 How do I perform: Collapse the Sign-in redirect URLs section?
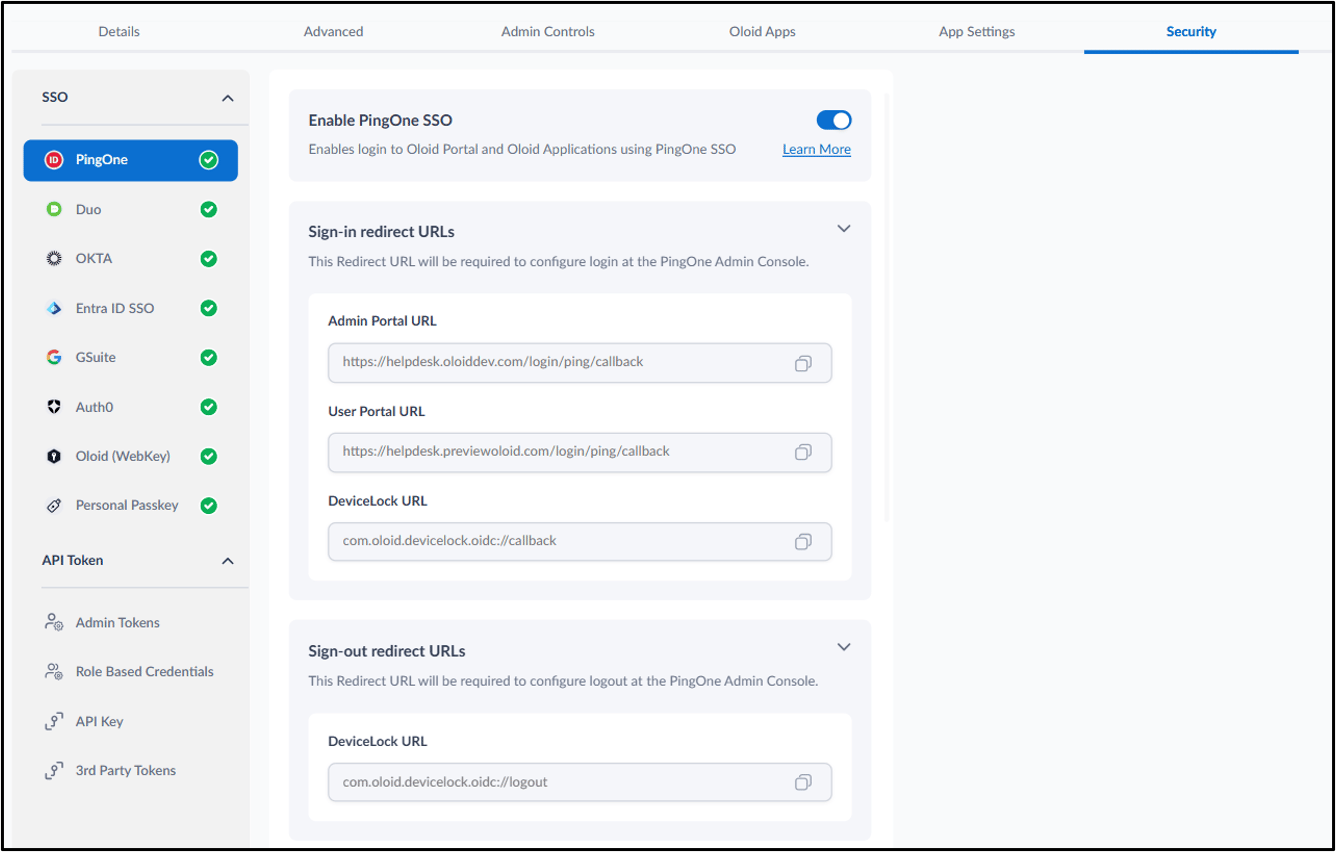(x=844, y=229)
